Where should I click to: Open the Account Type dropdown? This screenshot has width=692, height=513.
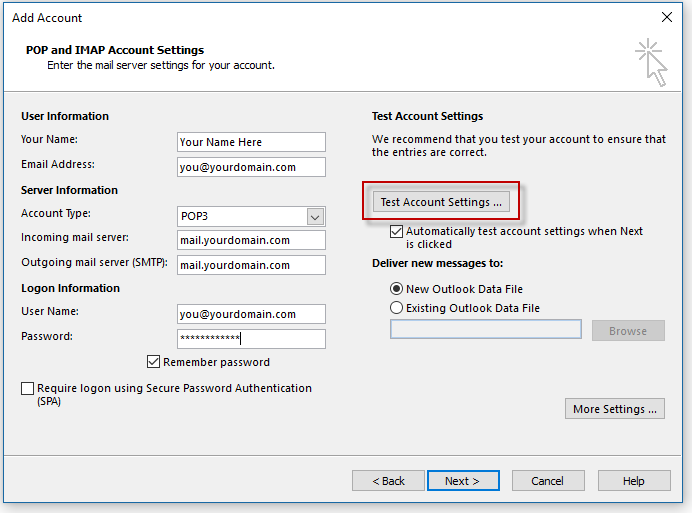point(315,217)
